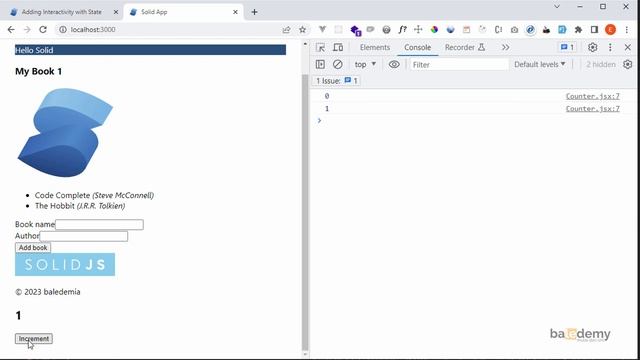Open the JavaScript context top dropdown
The height and width of the screenshot is (360, 640).
365,64
